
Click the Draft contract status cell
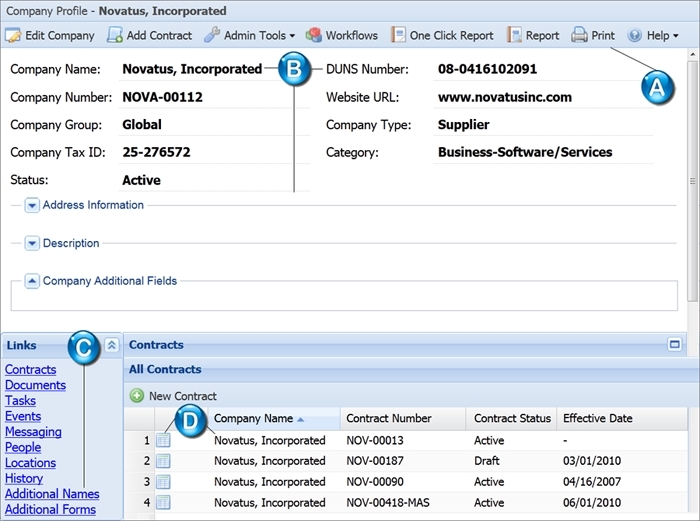pos(487,461)
